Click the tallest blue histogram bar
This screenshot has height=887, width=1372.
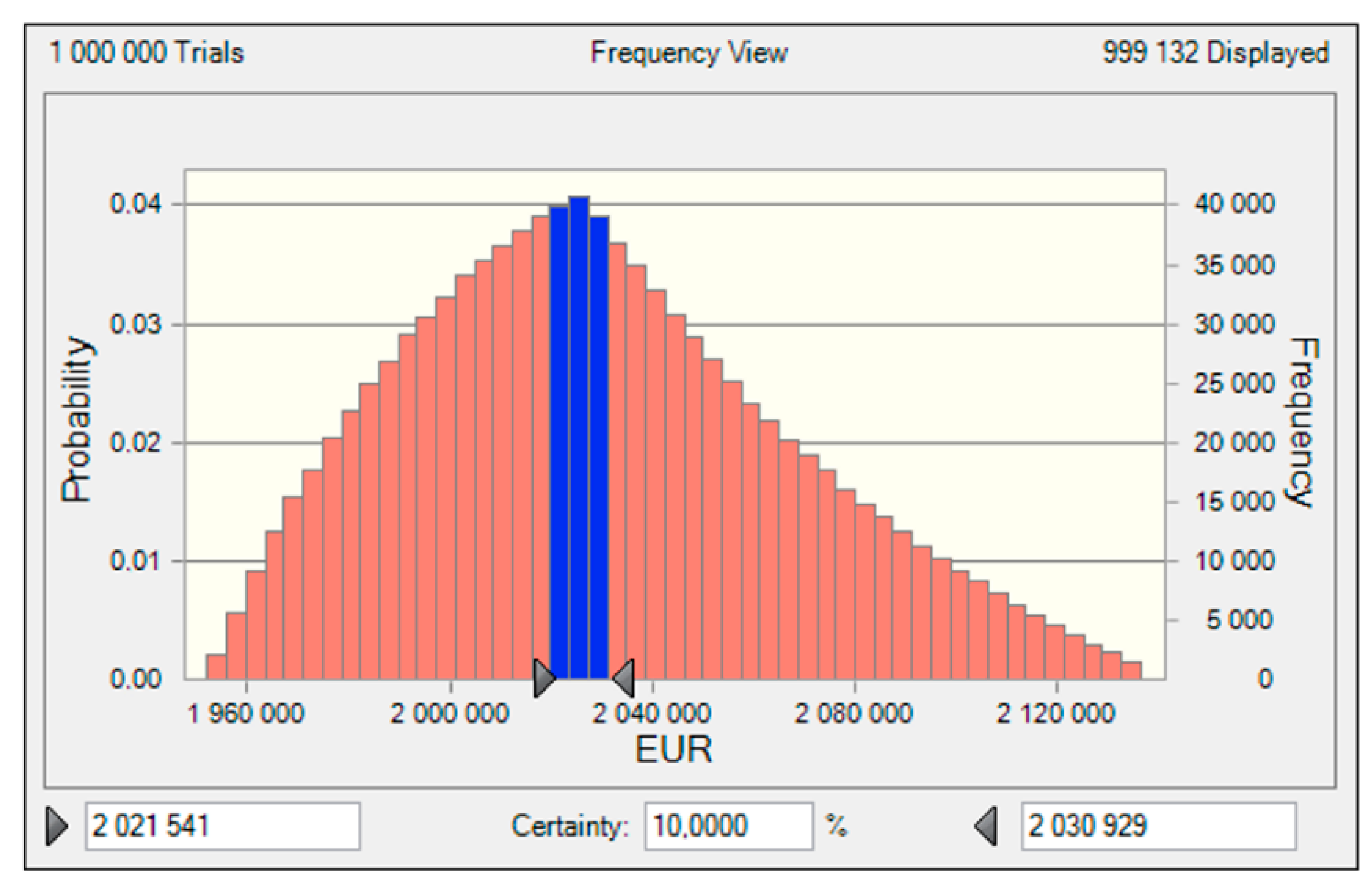pyautogui.click(x=579, y=440)
